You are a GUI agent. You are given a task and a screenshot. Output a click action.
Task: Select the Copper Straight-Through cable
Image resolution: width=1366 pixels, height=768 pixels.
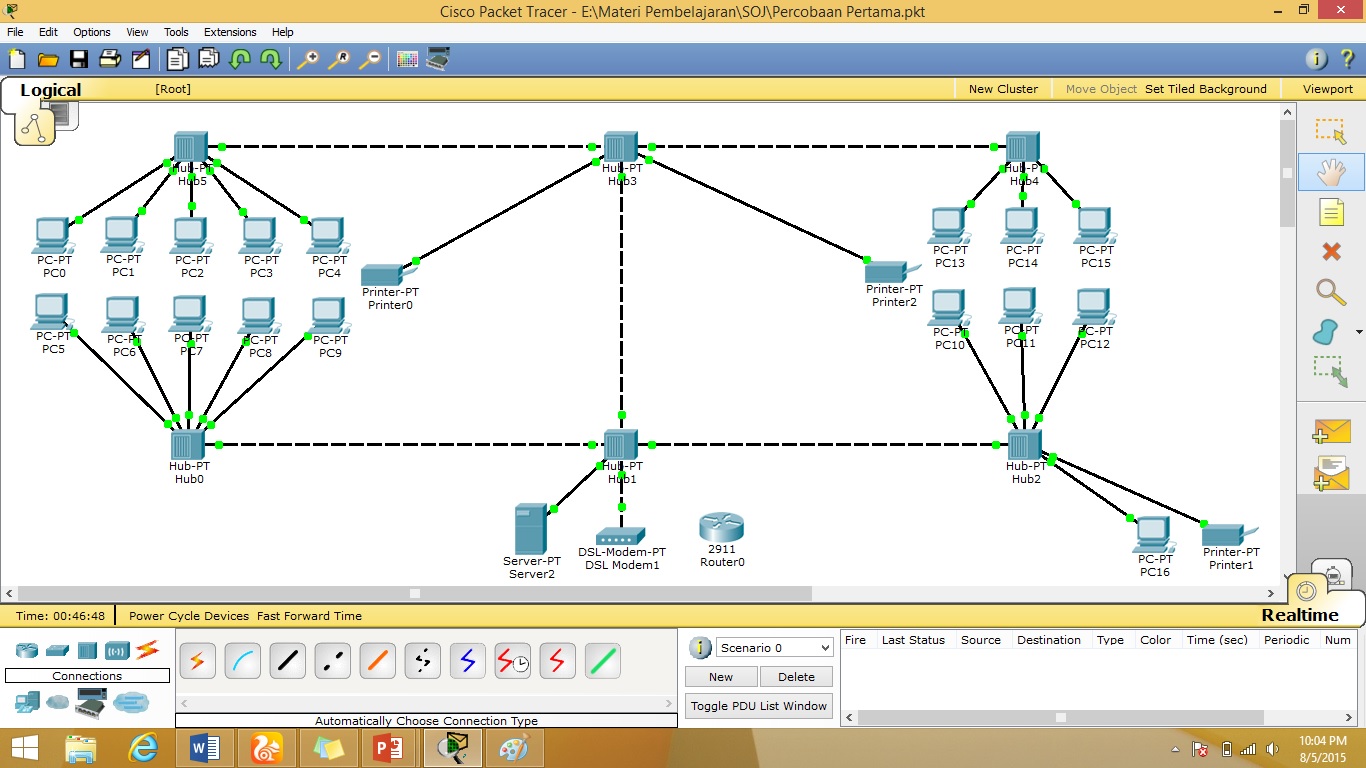287,661
